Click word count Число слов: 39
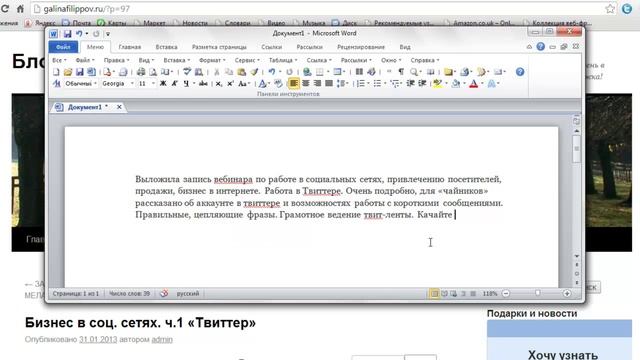Image resolution: width=640 pixels, height=360 pixels. [129, 293]
